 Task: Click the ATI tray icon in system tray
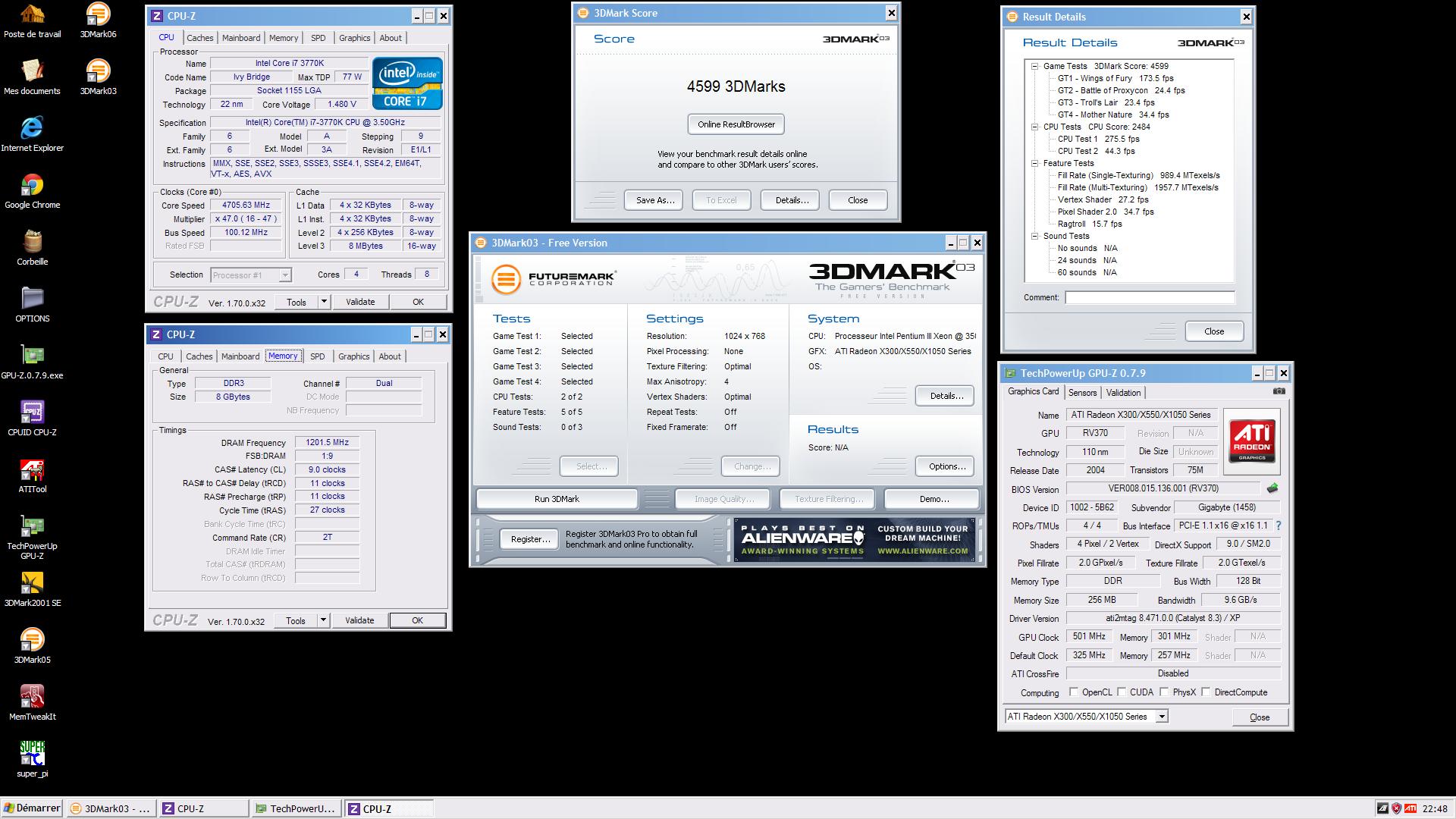[1410, 808]
